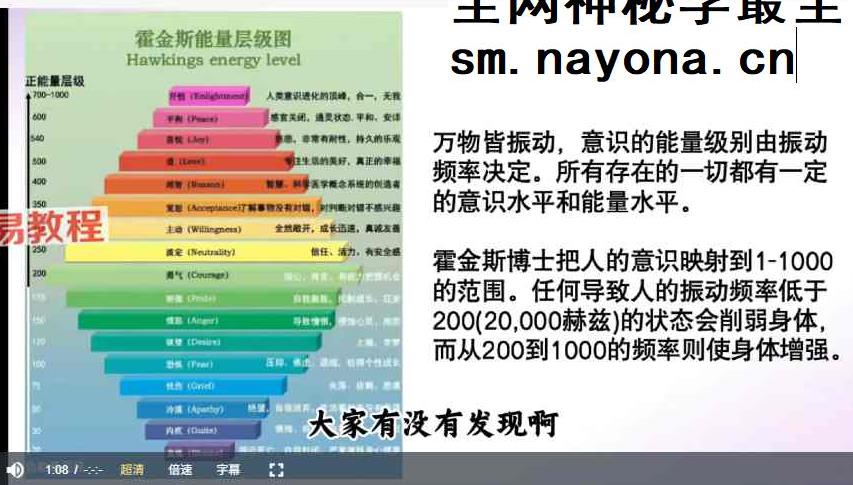Select the Guilt level bar
853x485 pixels.
(202, 431)
